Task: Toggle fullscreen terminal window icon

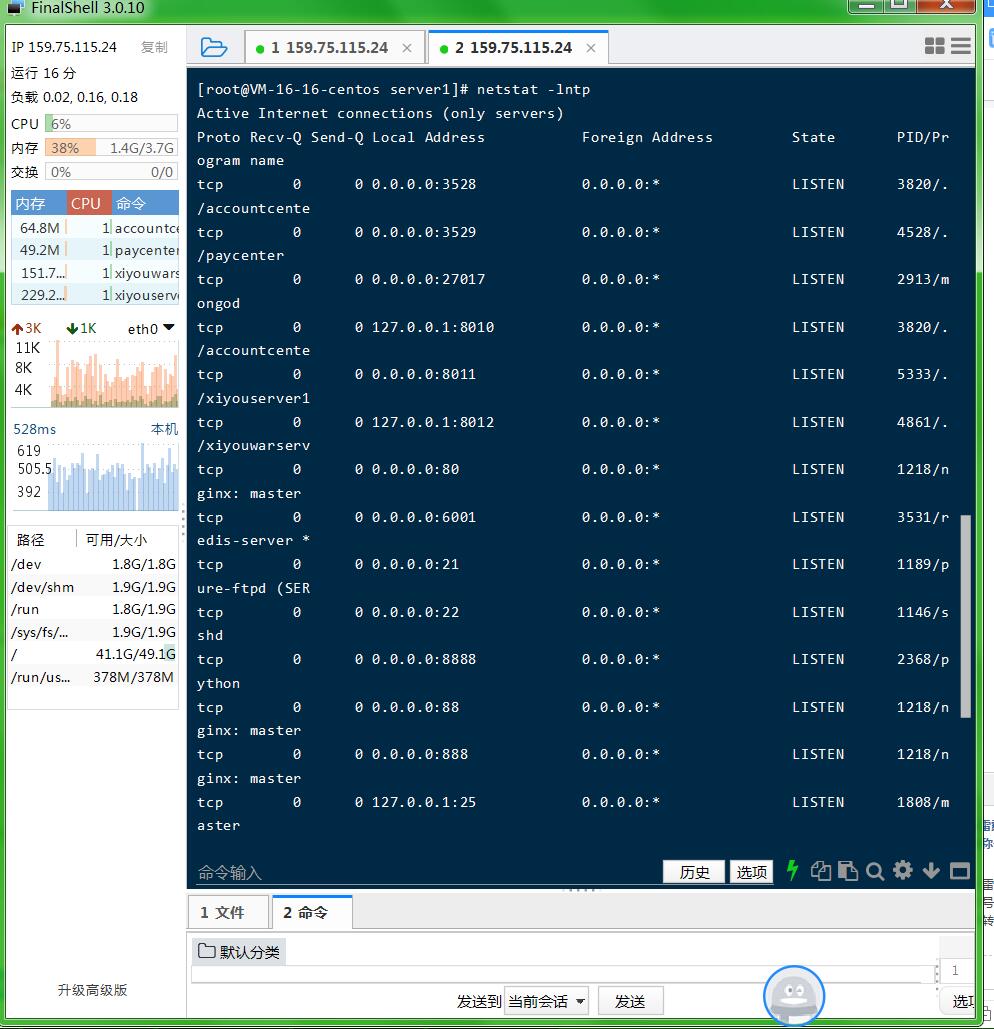Action: click(959, 871)
